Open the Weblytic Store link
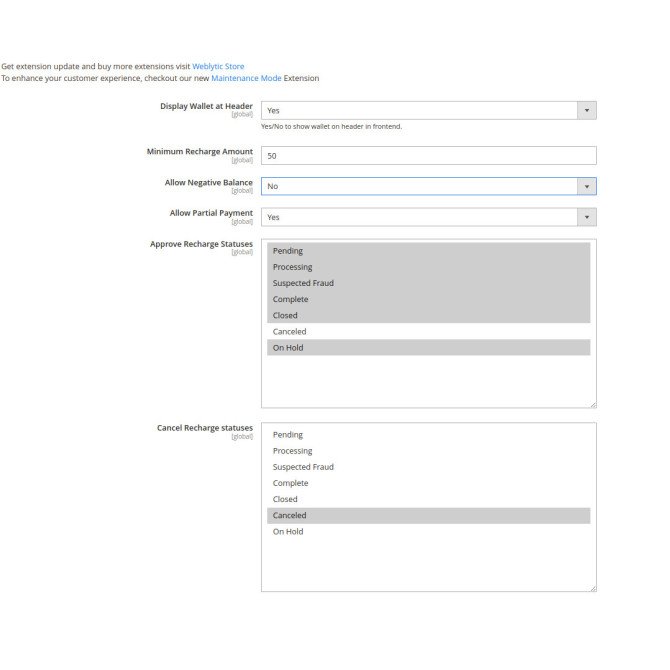670x670 pixels. [x=218, y=66]
